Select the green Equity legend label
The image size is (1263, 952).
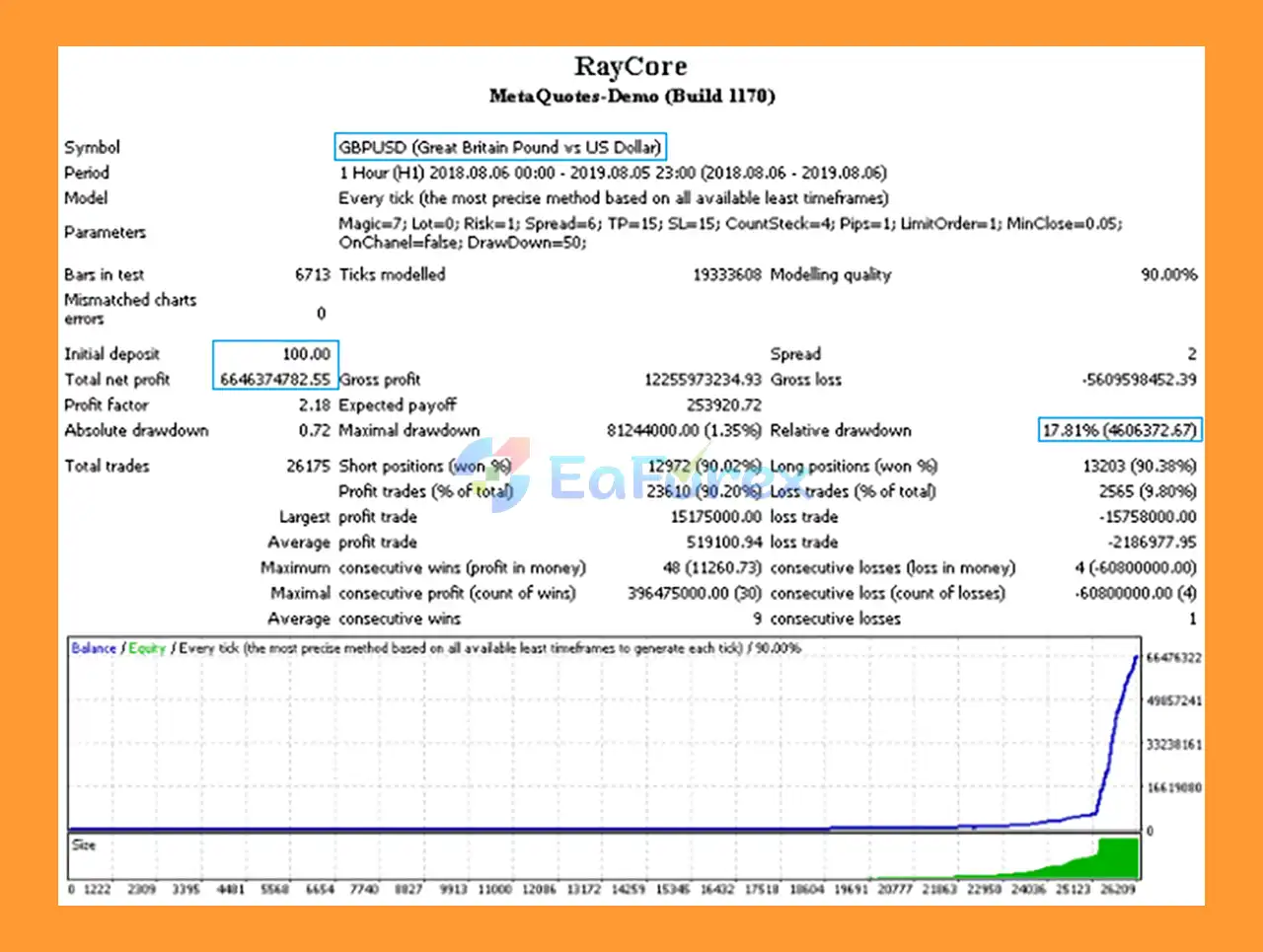(145, 648)
